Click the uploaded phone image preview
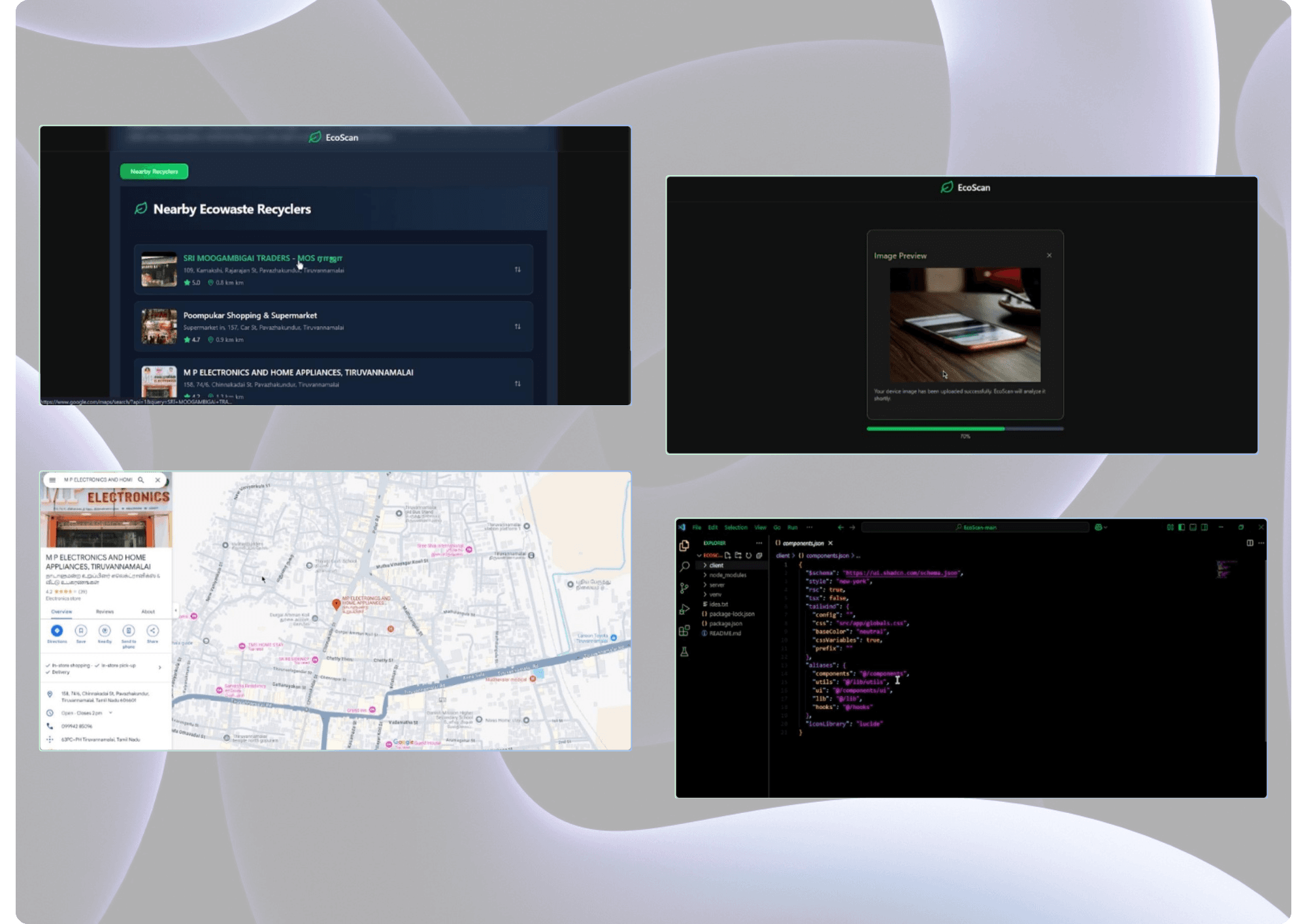The width and height of the screenshot is (1307, 924). (965, 325)
